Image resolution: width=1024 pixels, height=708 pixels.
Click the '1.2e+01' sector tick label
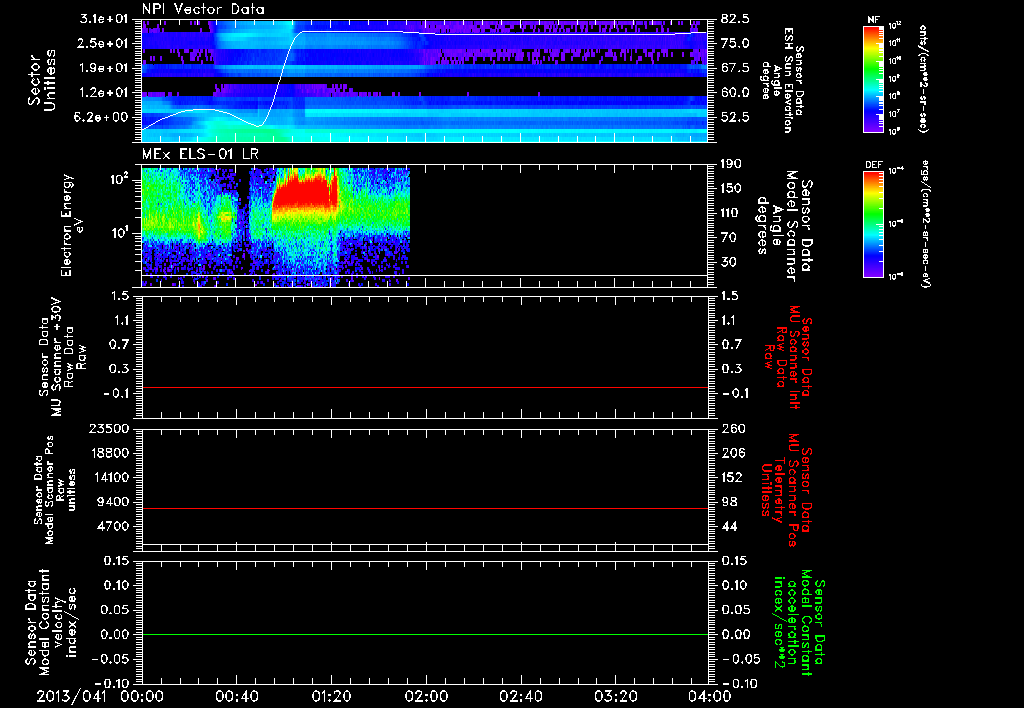point(104,93)
